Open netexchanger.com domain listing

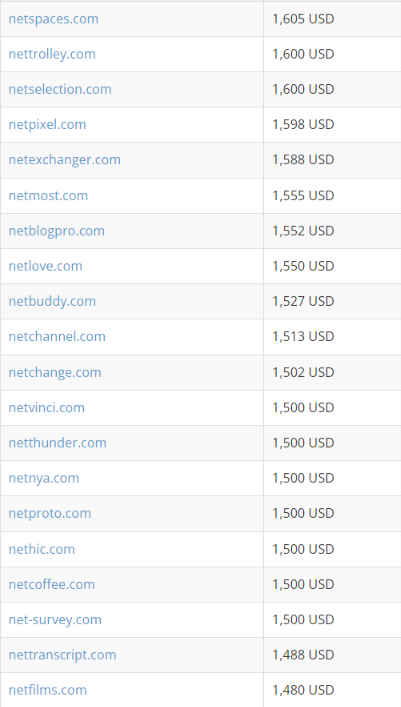[x=65, y=160]
